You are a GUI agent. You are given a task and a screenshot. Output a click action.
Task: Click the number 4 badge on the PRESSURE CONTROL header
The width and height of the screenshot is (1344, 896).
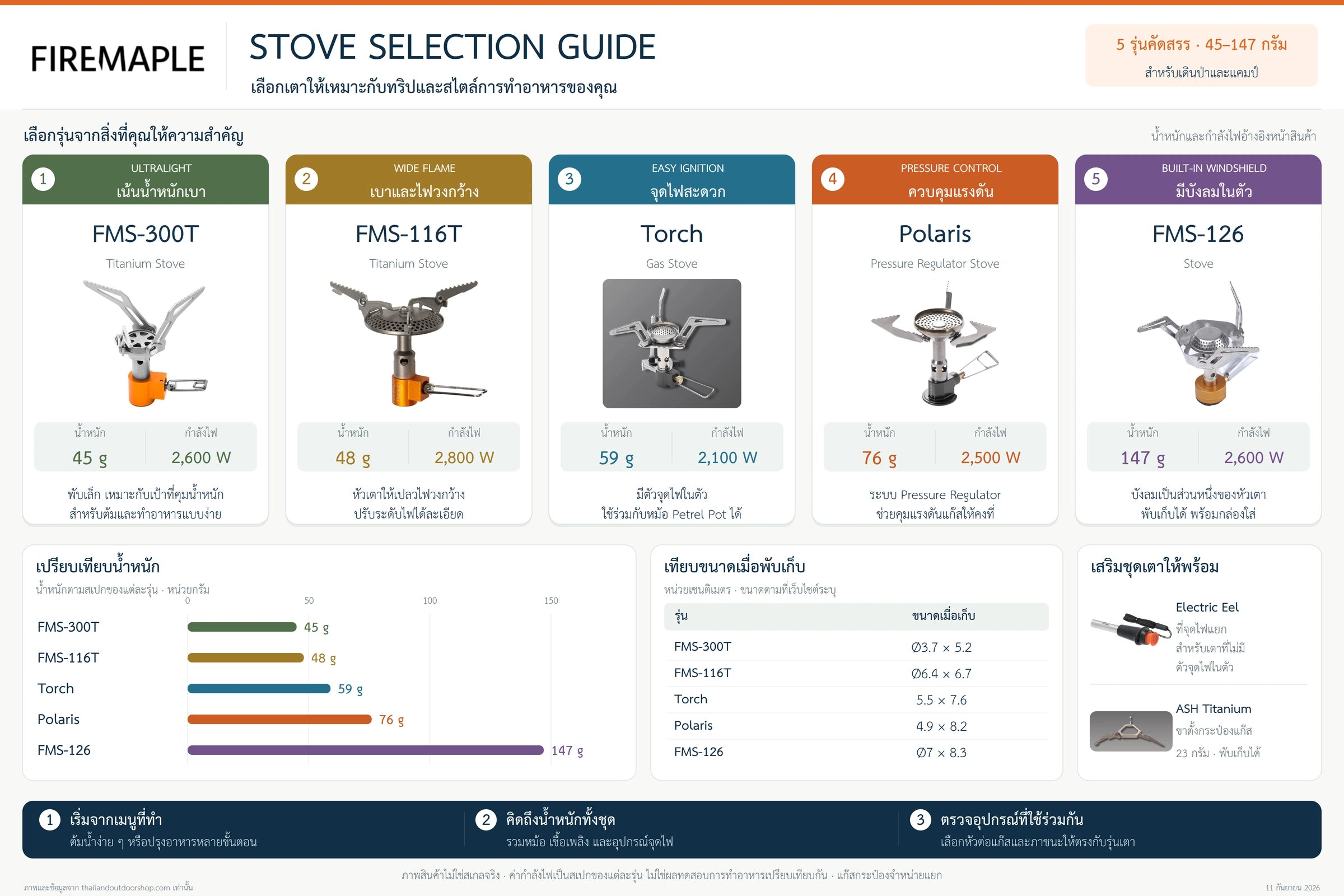coord(833,179)
